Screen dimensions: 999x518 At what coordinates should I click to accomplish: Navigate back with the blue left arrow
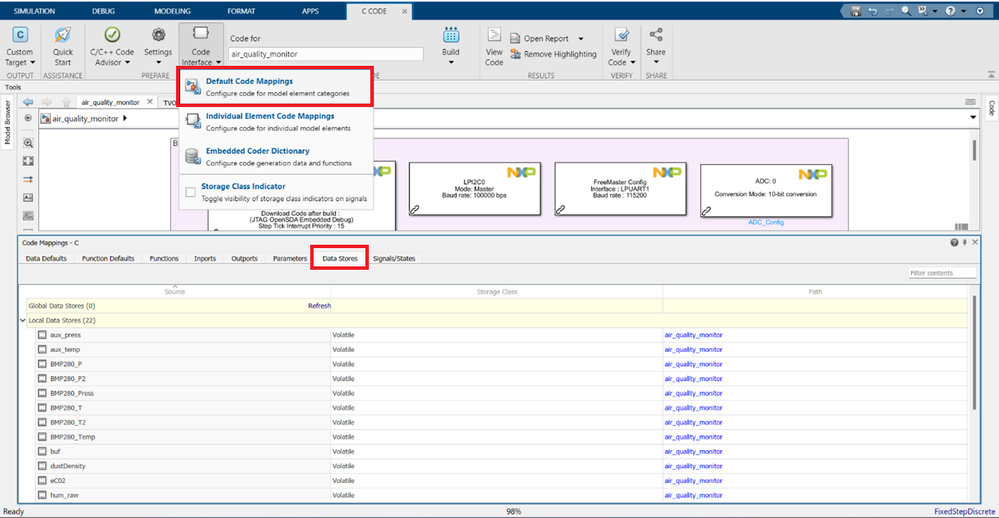pos(27,102)
